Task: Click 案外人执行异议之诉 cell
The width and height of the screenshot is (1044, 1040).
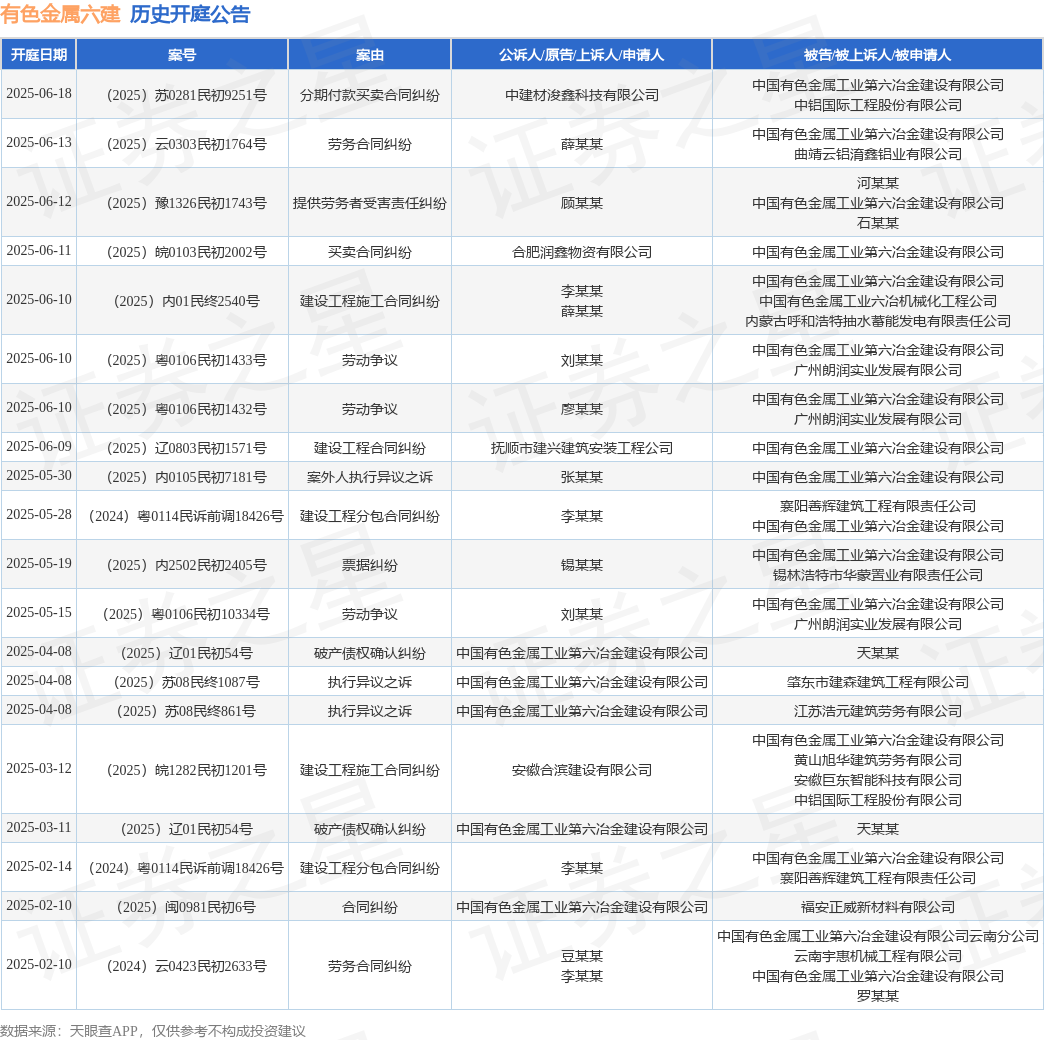Action: pos(370,477)
